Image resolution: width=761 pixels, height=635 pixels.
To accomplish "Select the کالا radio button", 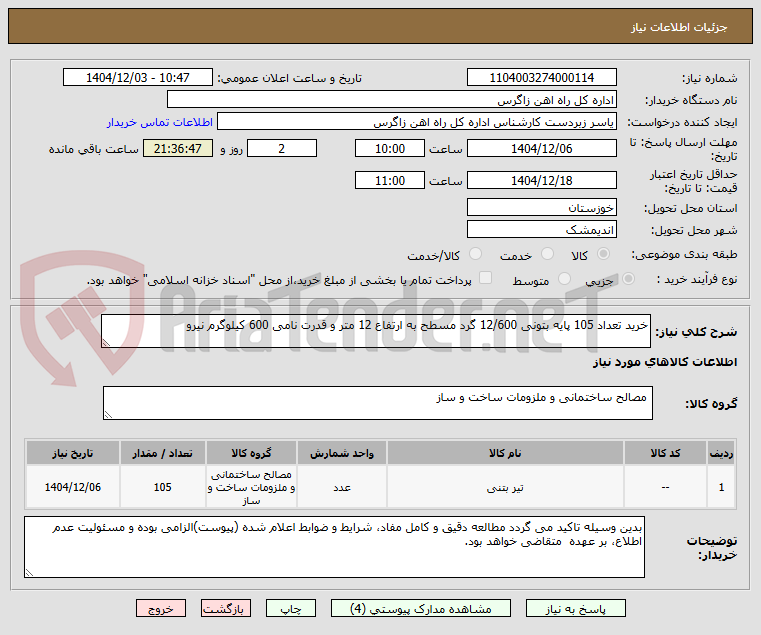I will tap(604, 253).
